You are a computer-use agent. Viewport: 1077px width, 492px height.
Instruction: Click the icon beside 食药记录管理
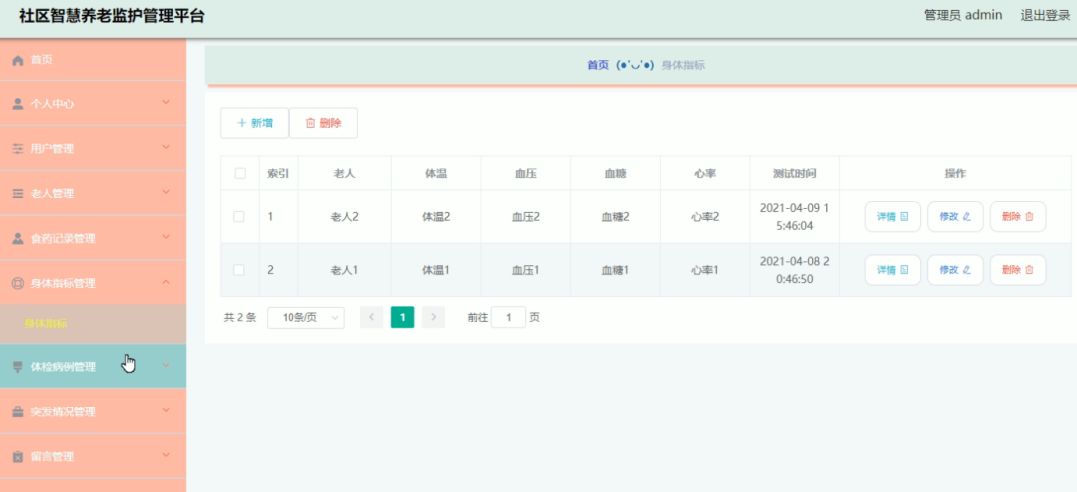click(19, 238)
